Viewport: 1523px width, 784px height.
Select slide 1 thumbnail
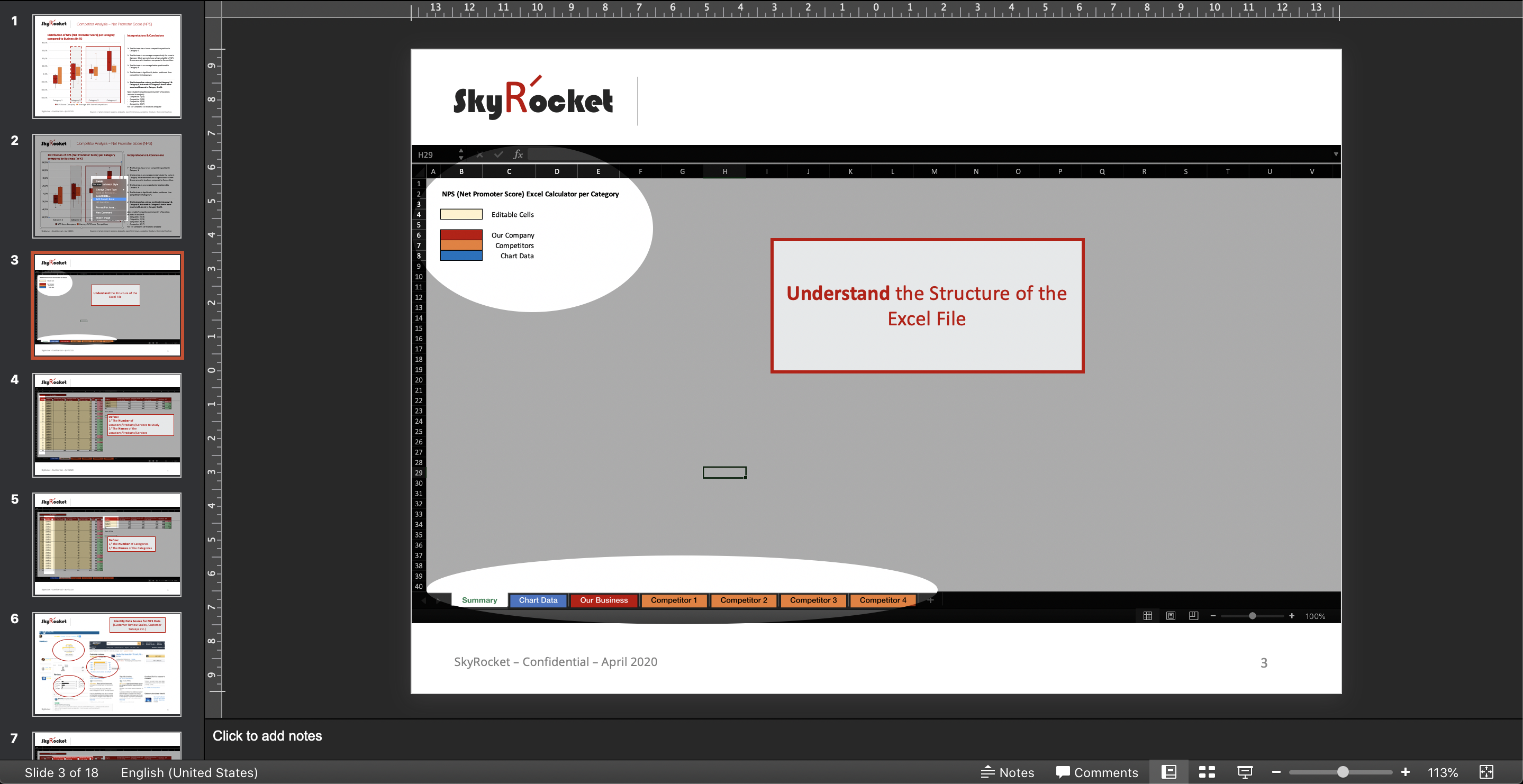pos(107,66)
